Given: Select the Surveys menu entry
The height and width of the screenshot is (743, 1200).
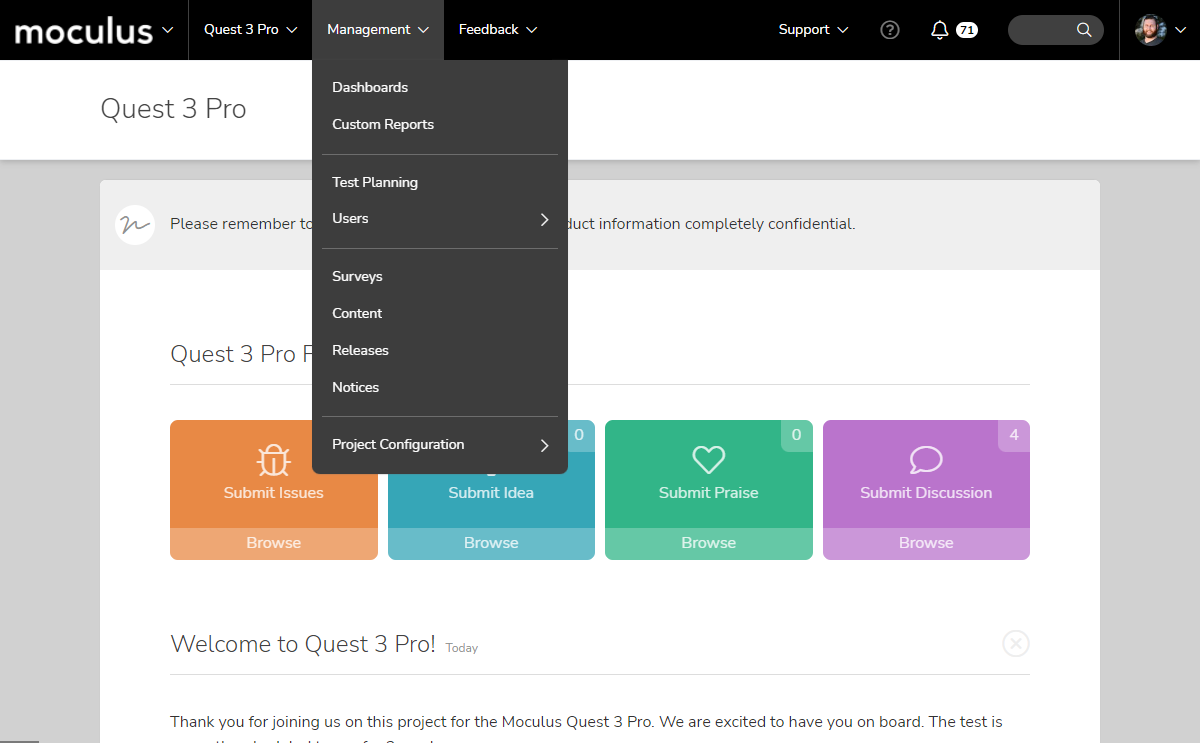Looking at the screenshot, I should [x=357, y=277].
